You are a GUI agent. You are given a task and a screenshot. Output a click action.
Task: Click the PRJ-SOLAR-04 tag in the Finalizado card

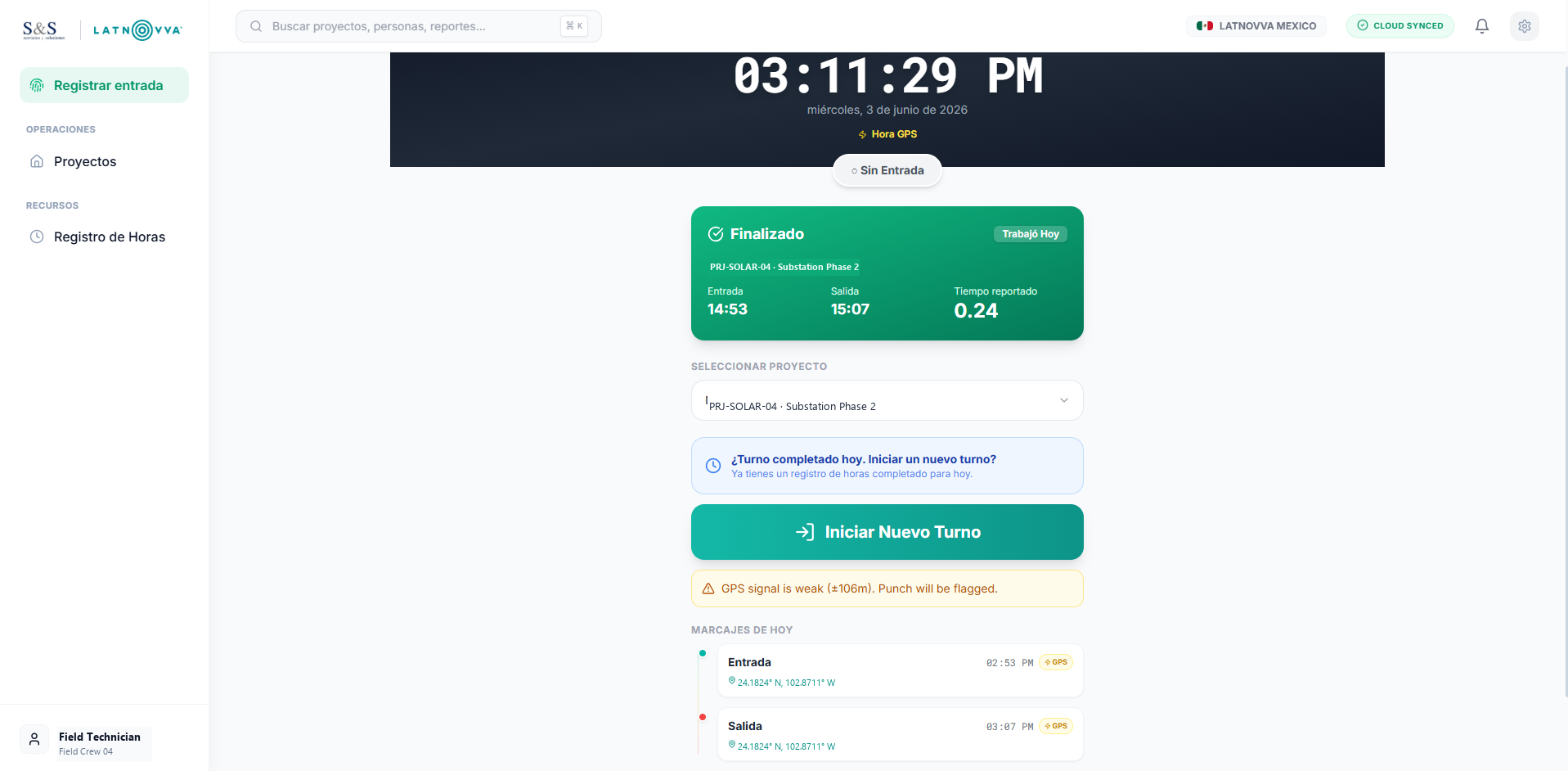[784, 267]
